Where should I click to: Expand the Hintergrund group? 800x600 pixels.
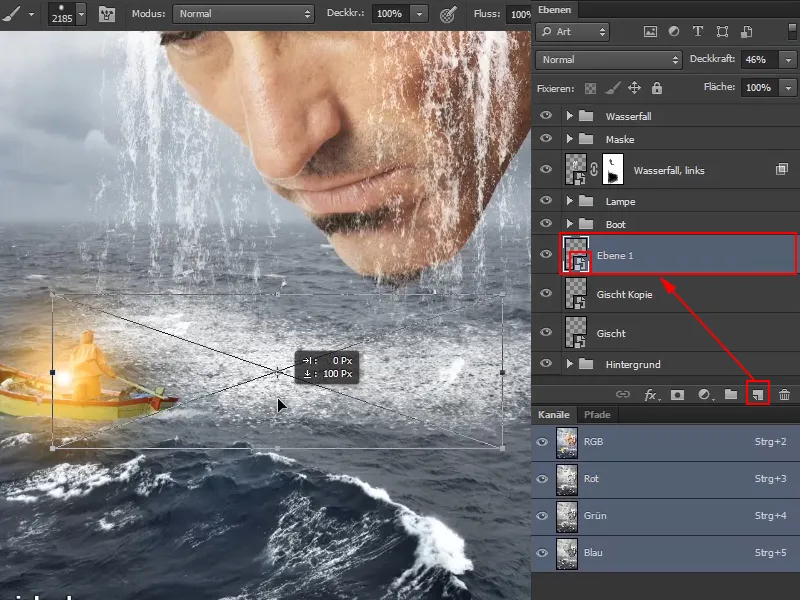click(x=569, y=364)
